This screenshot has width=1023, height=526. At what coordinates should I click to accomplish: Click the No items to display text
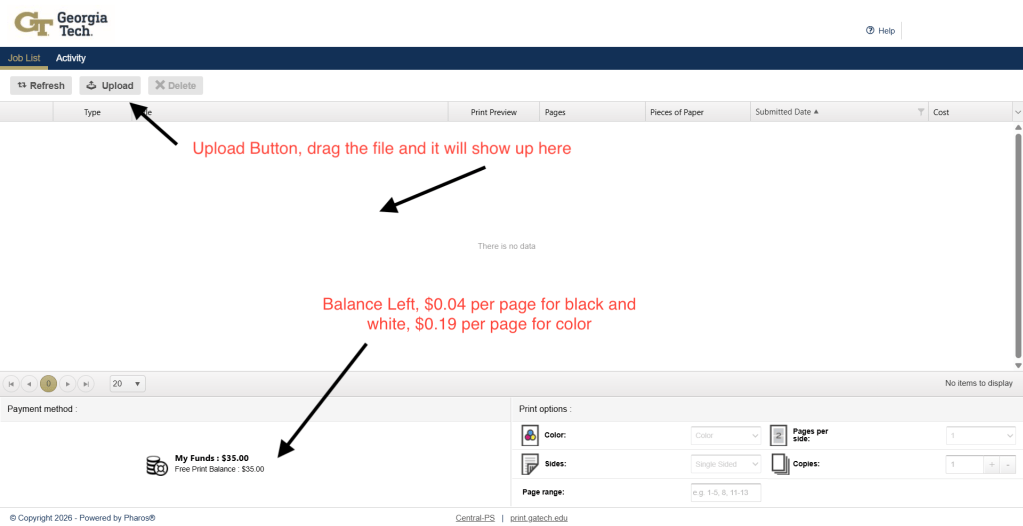[979, 384]
